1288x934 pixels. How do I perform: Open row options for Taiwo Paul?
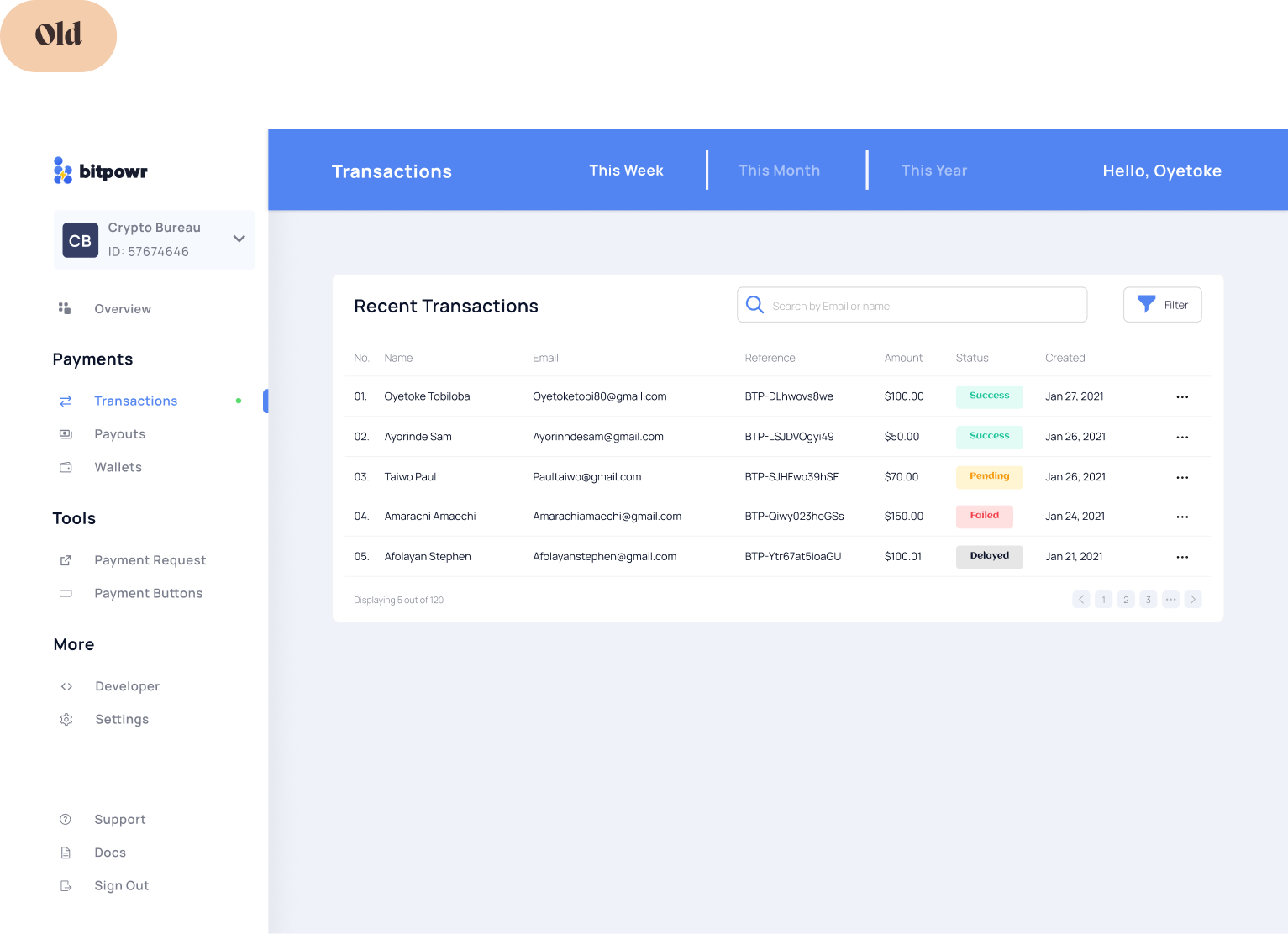pos(1182,478)
